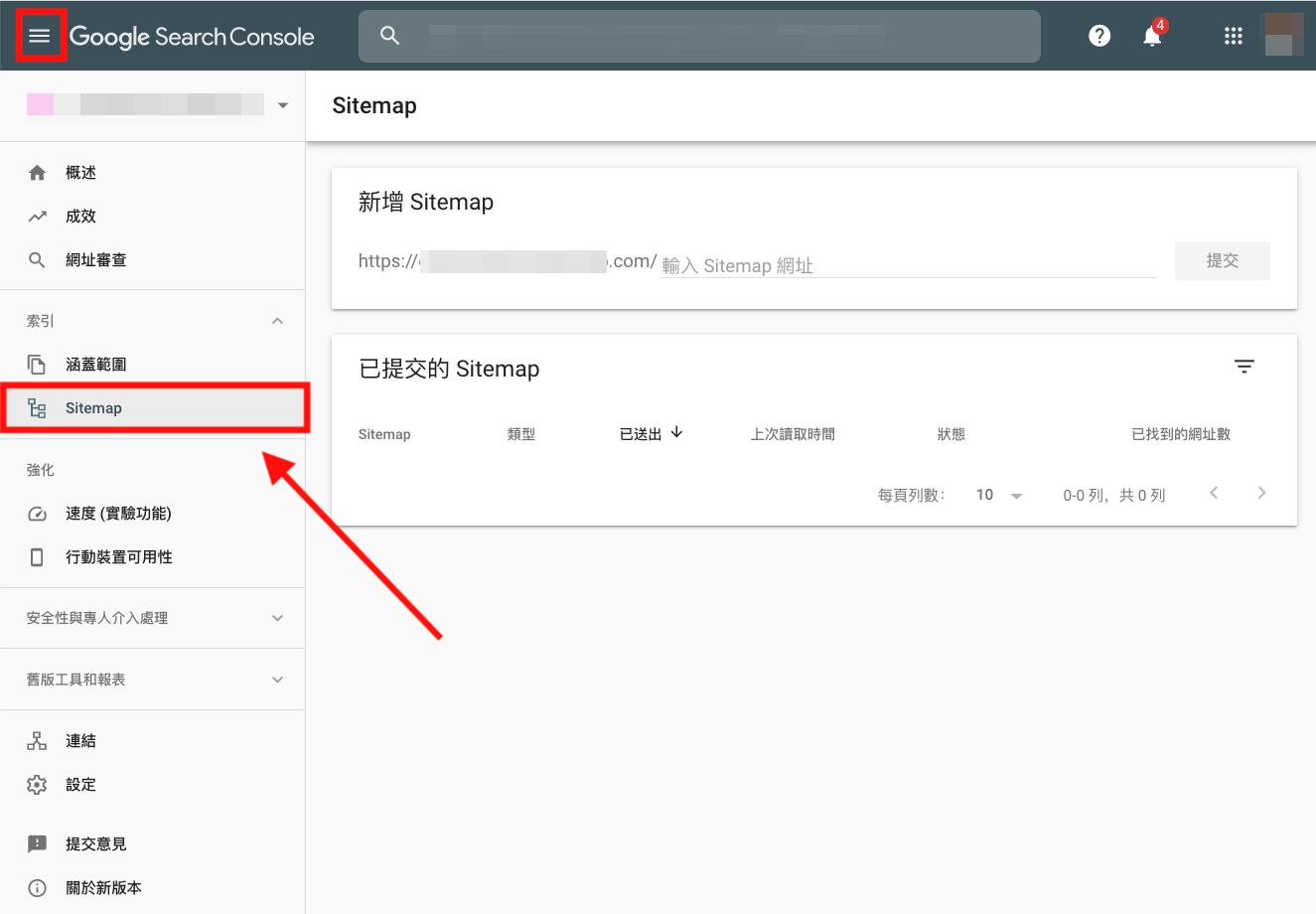Open the property selector dropdown
This screenshot has width=1316, height=914.
pyautogui.click(x=159, y=104)
